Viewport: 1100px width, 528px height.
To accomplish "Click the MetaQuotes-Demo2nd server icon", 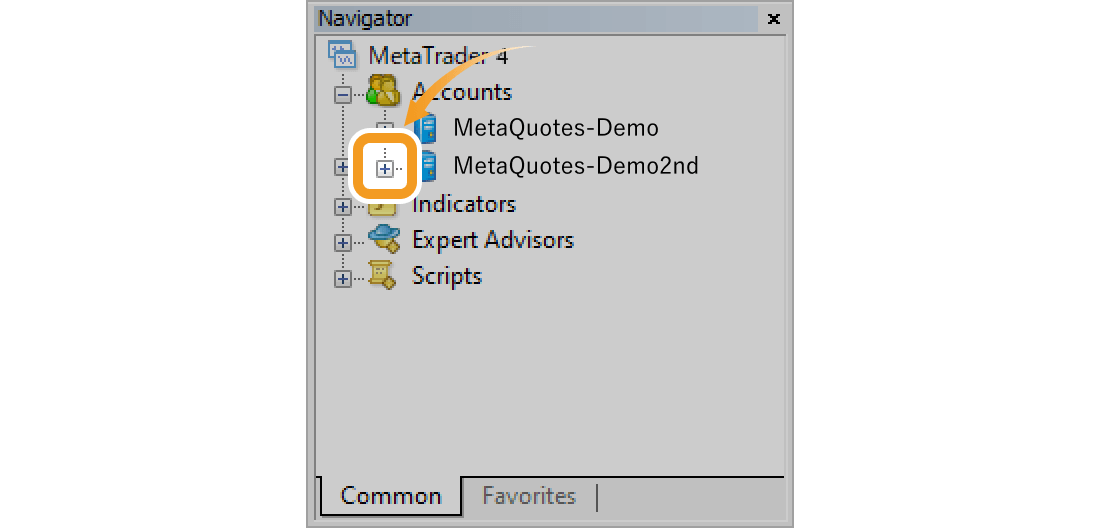I will coord(428,165).
